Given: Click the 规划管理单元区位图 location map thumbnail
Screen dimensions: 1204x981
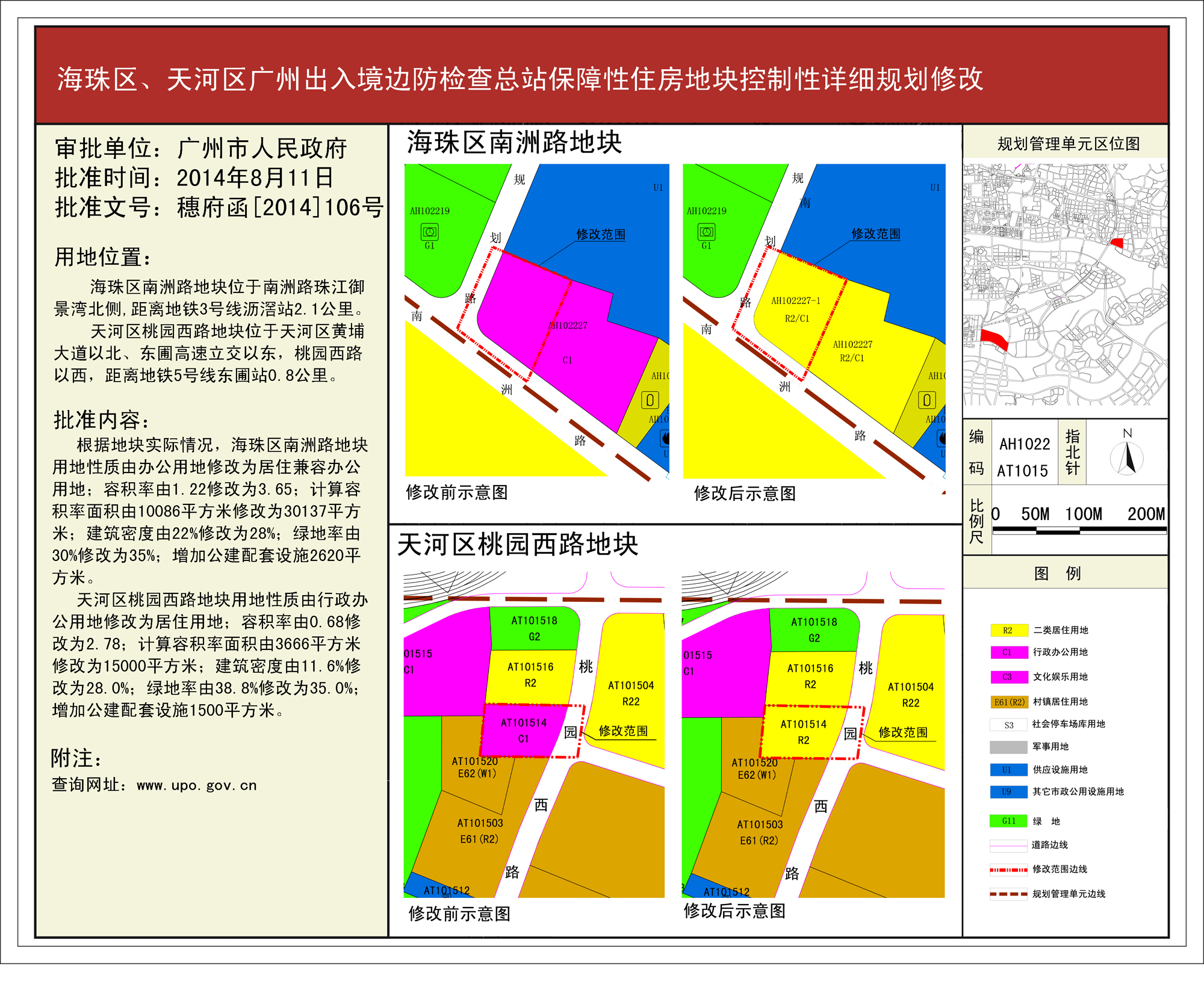Looking at the screenshot, I should click(1065, 284).
